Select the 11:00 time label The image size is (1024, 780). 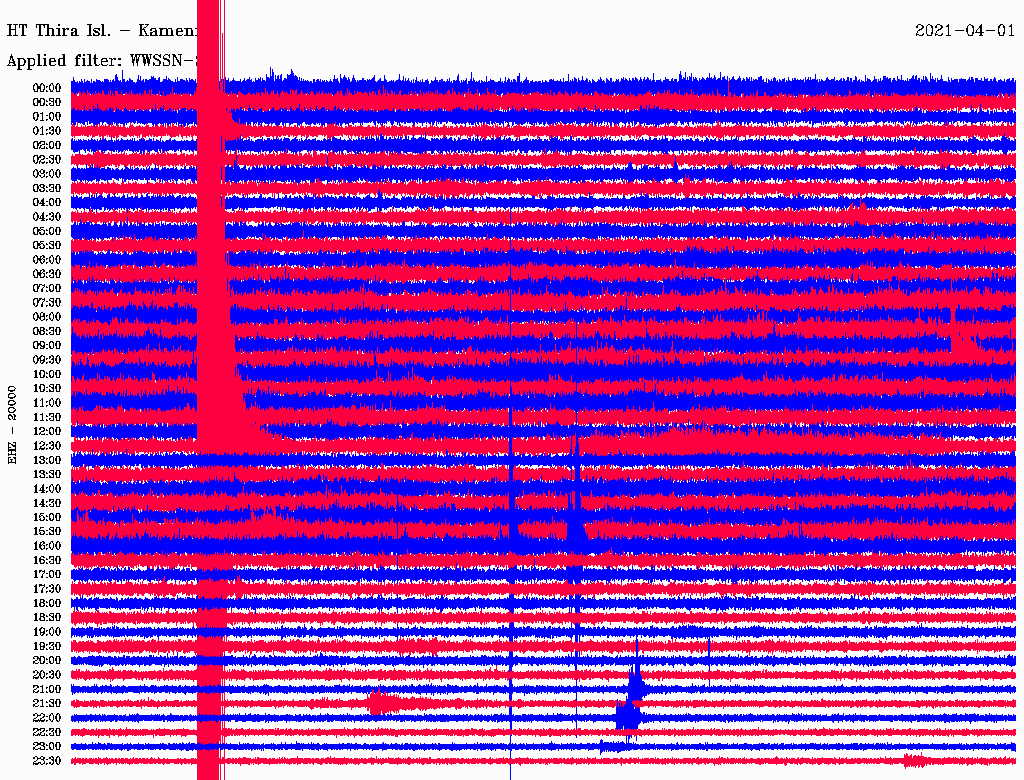pos(47,402)
